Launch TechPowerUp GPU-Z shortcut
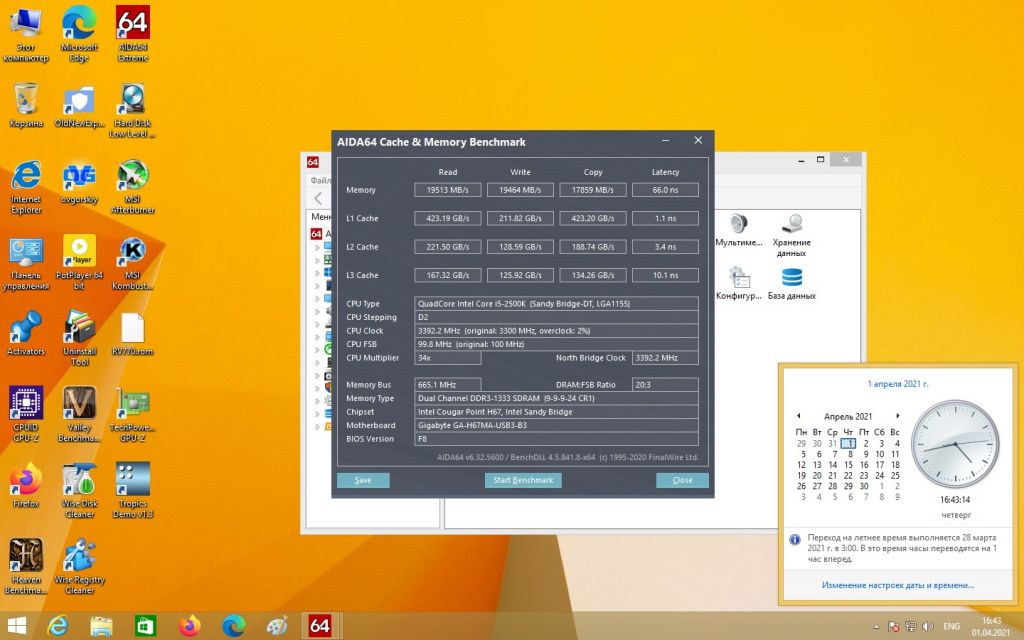 (x=133, y=414)
